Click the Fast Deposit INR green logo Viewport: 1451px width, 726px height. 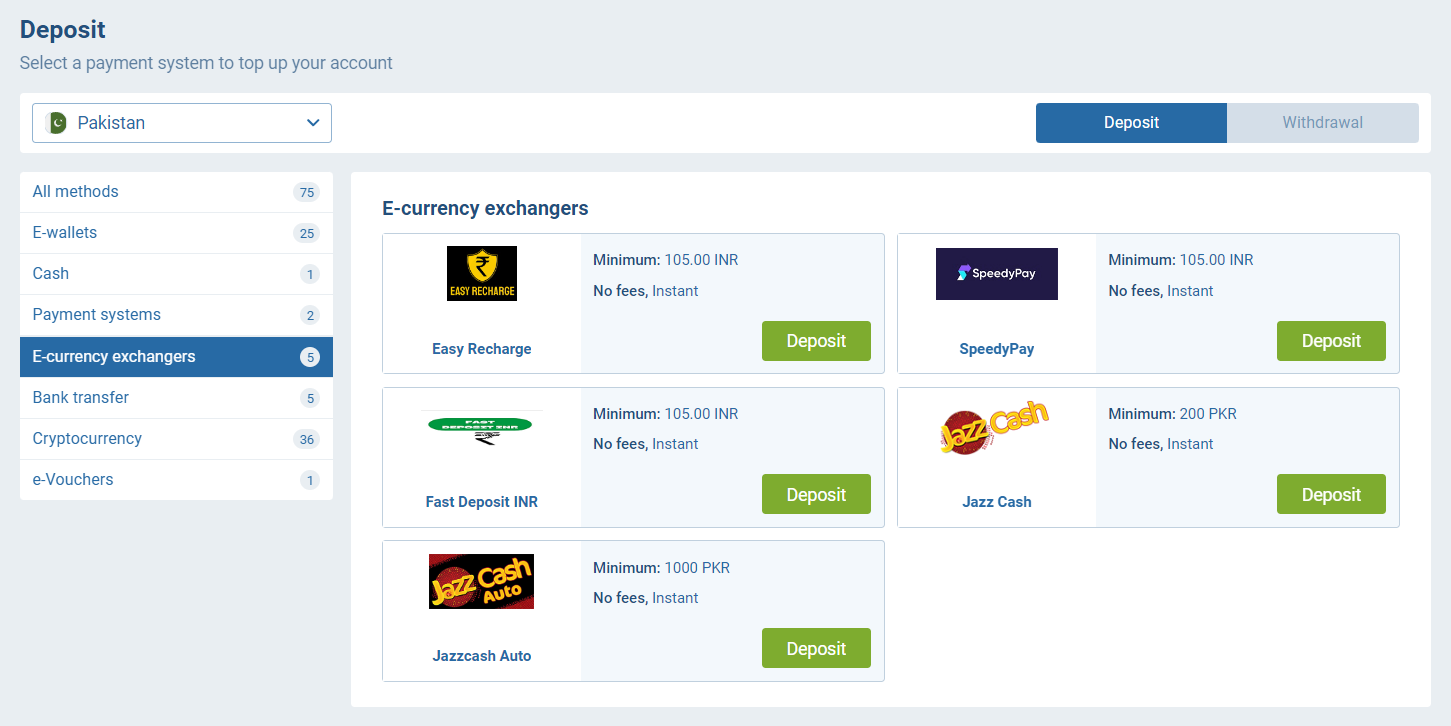(x=481, y=427)
